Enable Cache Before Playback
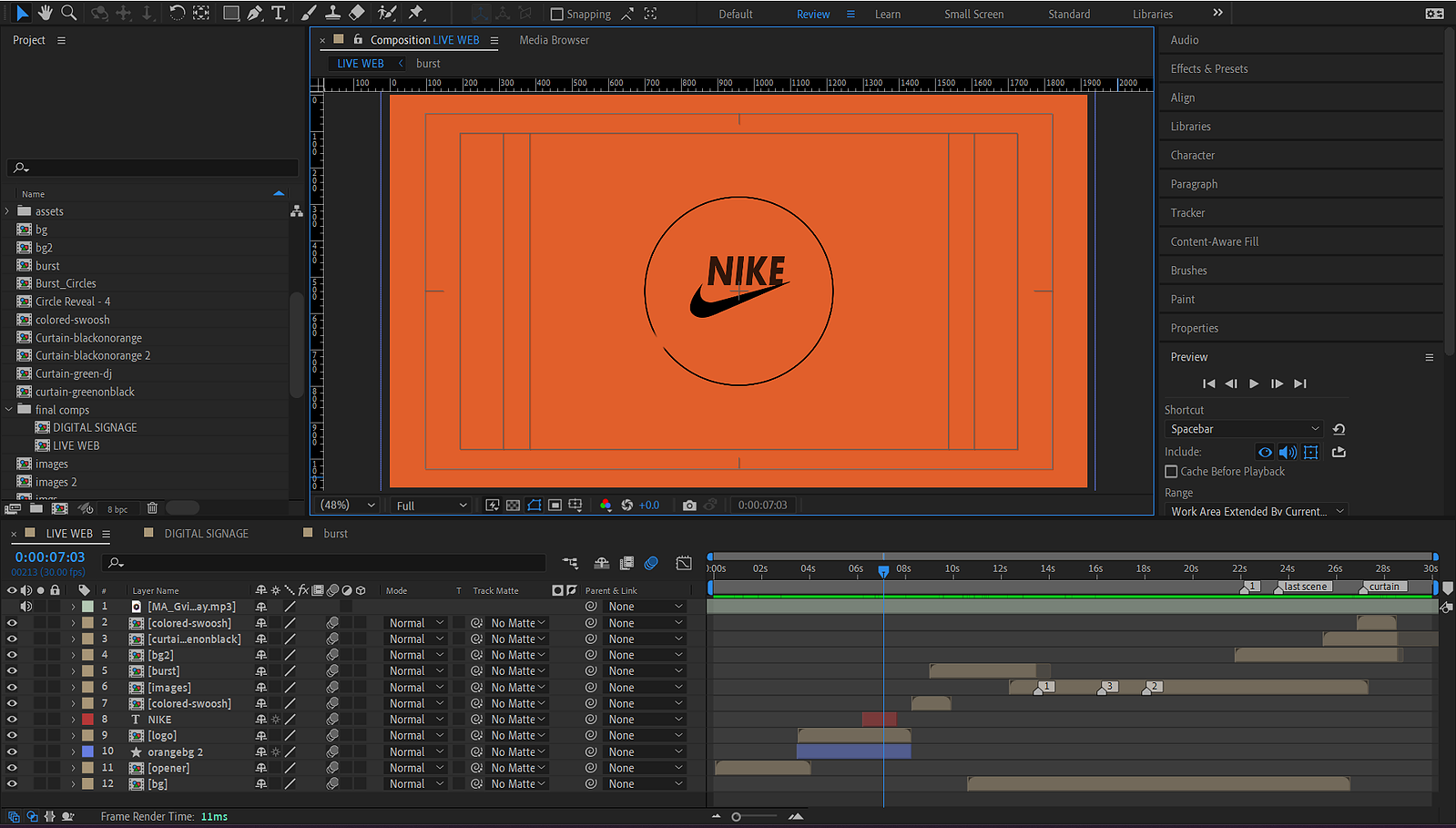The image size is (1456, 828). tap(1171, 471)
